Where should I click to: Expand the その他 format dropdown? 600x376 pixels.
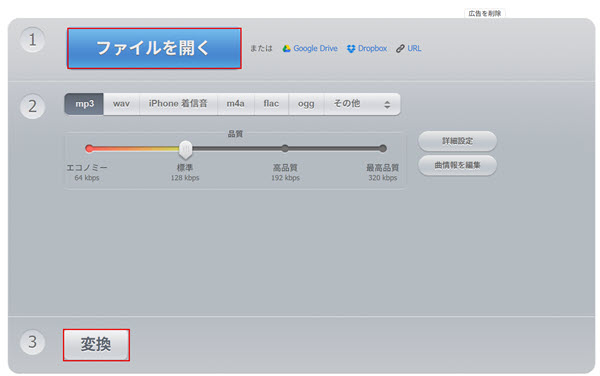tap(362, 104)
